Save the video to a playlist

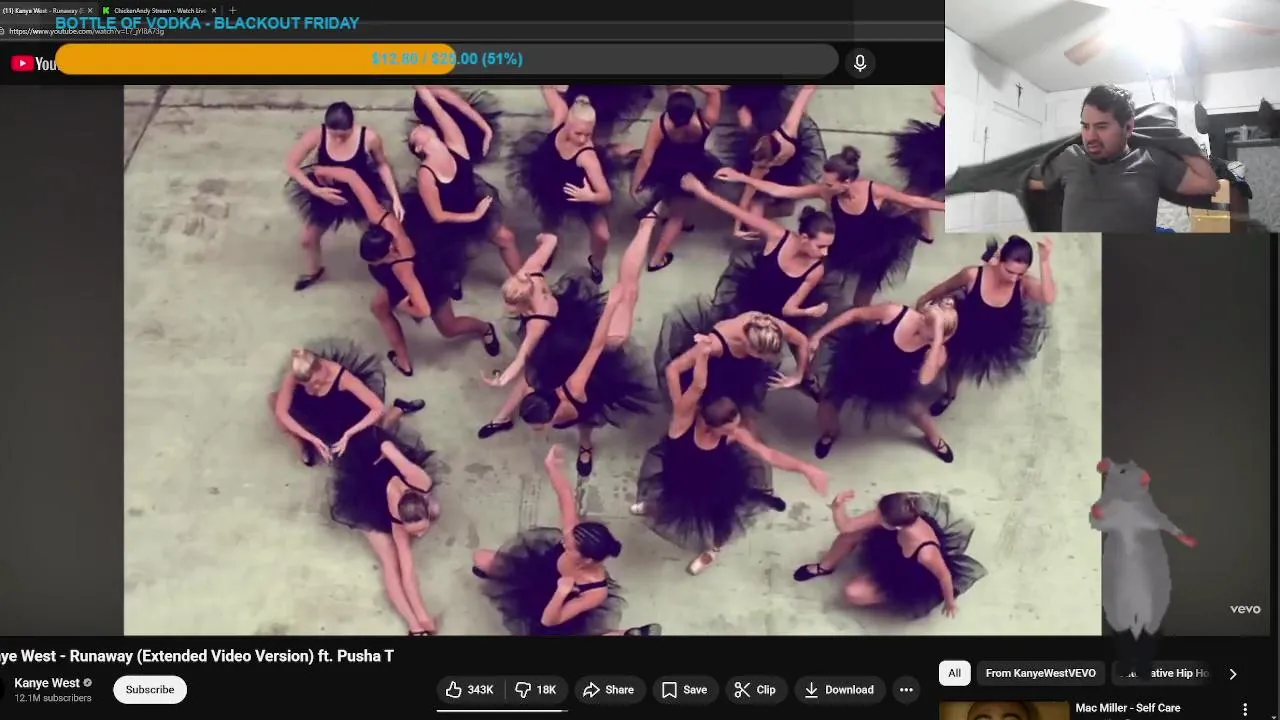[684, 690]
